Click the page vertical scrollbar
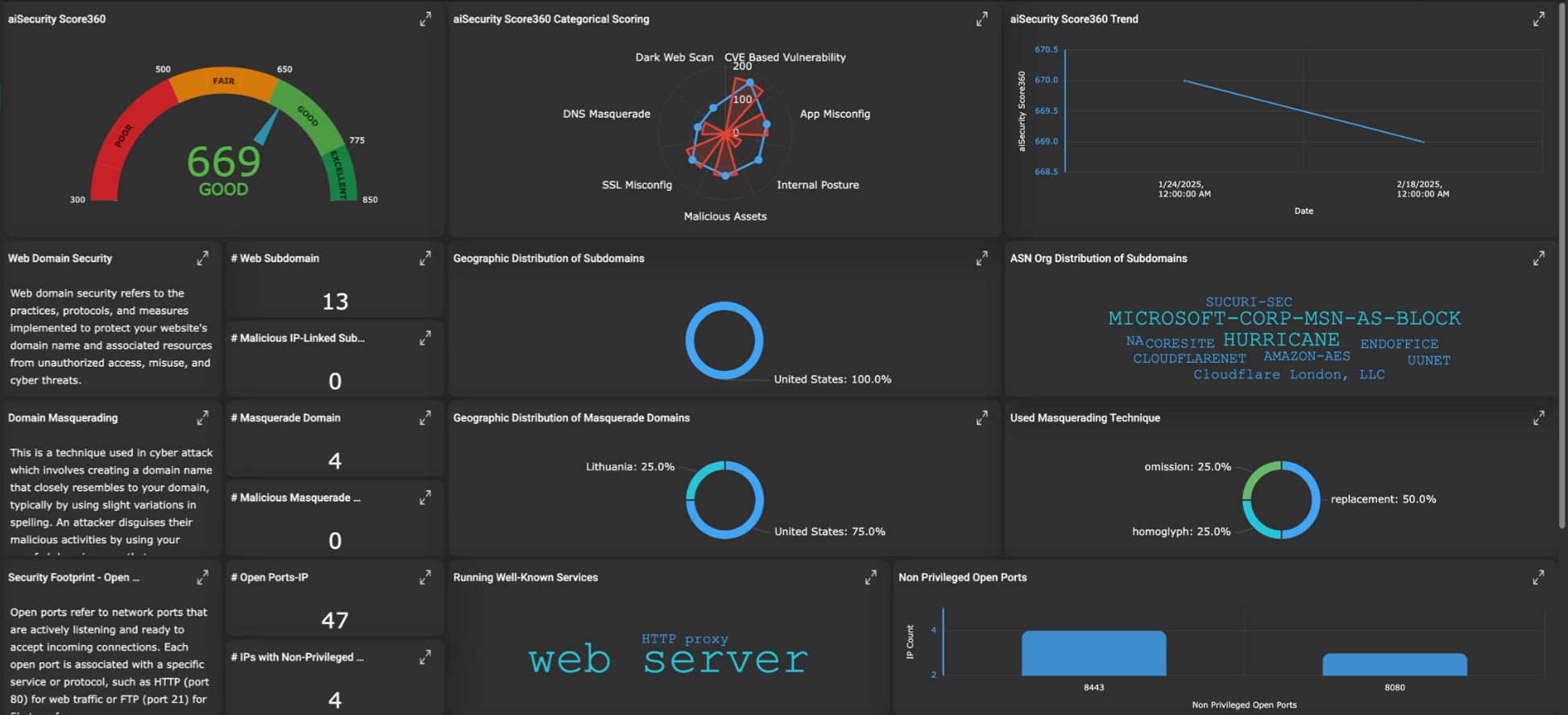 click(1562, 266)
